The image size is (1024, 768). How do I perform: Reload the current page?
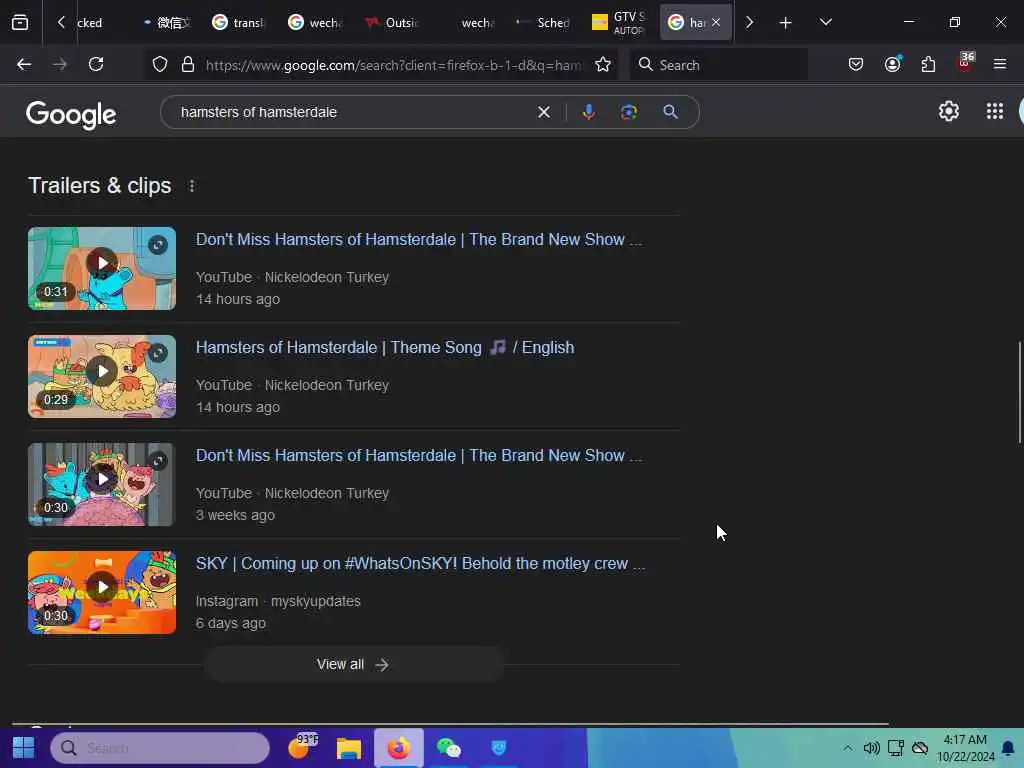[x=96, y=64]
